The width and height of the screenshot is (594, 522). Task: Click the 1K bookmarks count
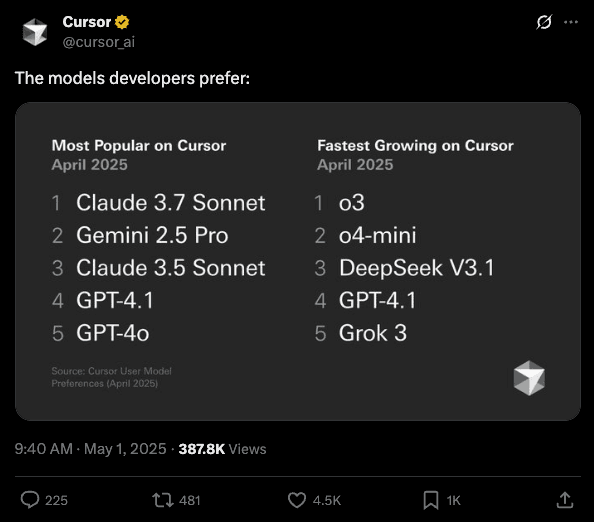[453, 500]
